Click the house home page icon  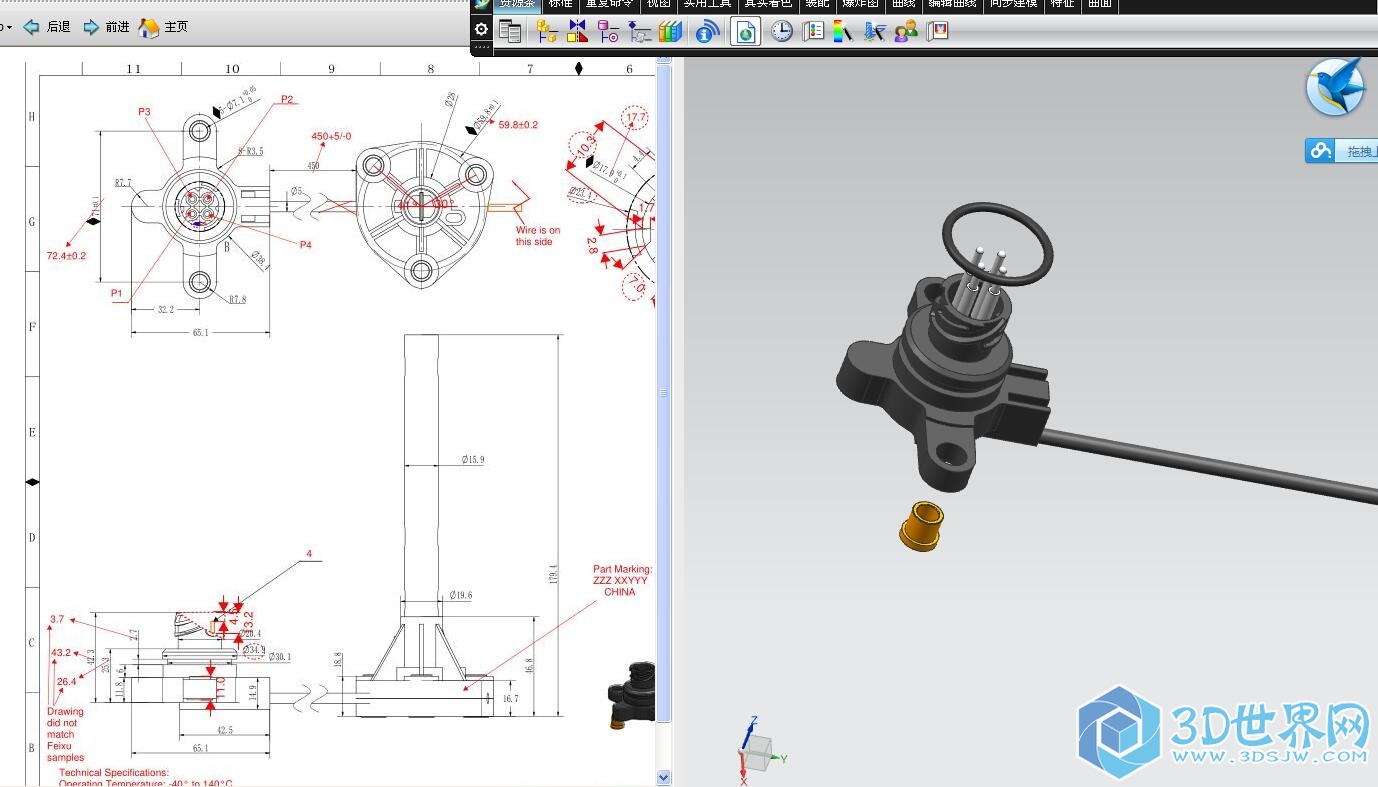pyautogui.click(x=149, y=27)
